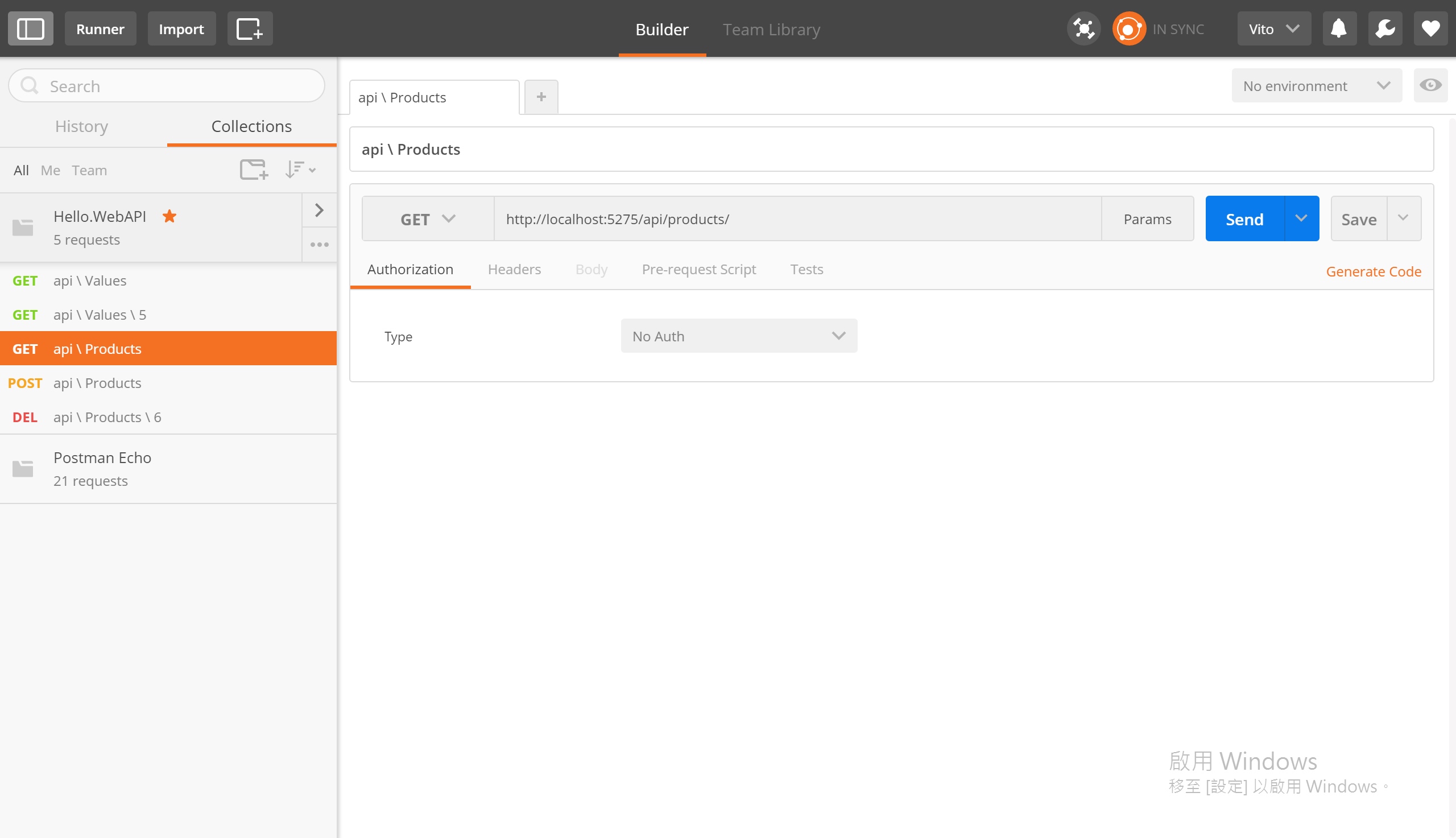Click the heart support icon

pyautogui.click(x=1430, y=29)
